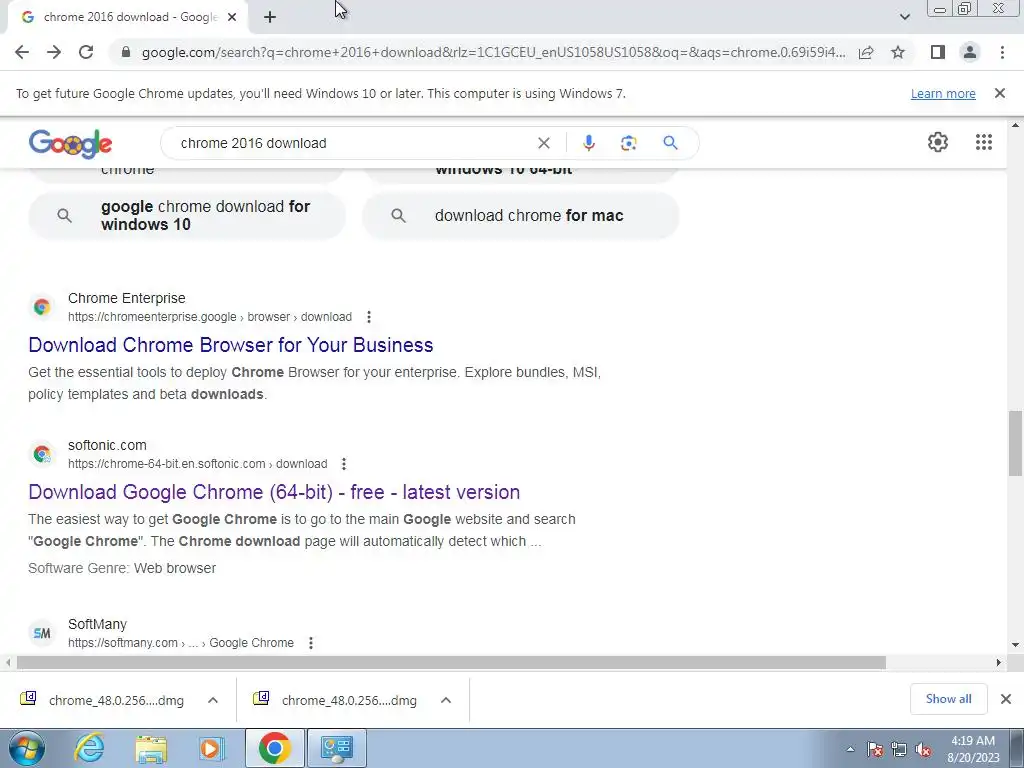Click the scroll up arrow
Screen dimensions: 1024x768
tap(1015, 125)
